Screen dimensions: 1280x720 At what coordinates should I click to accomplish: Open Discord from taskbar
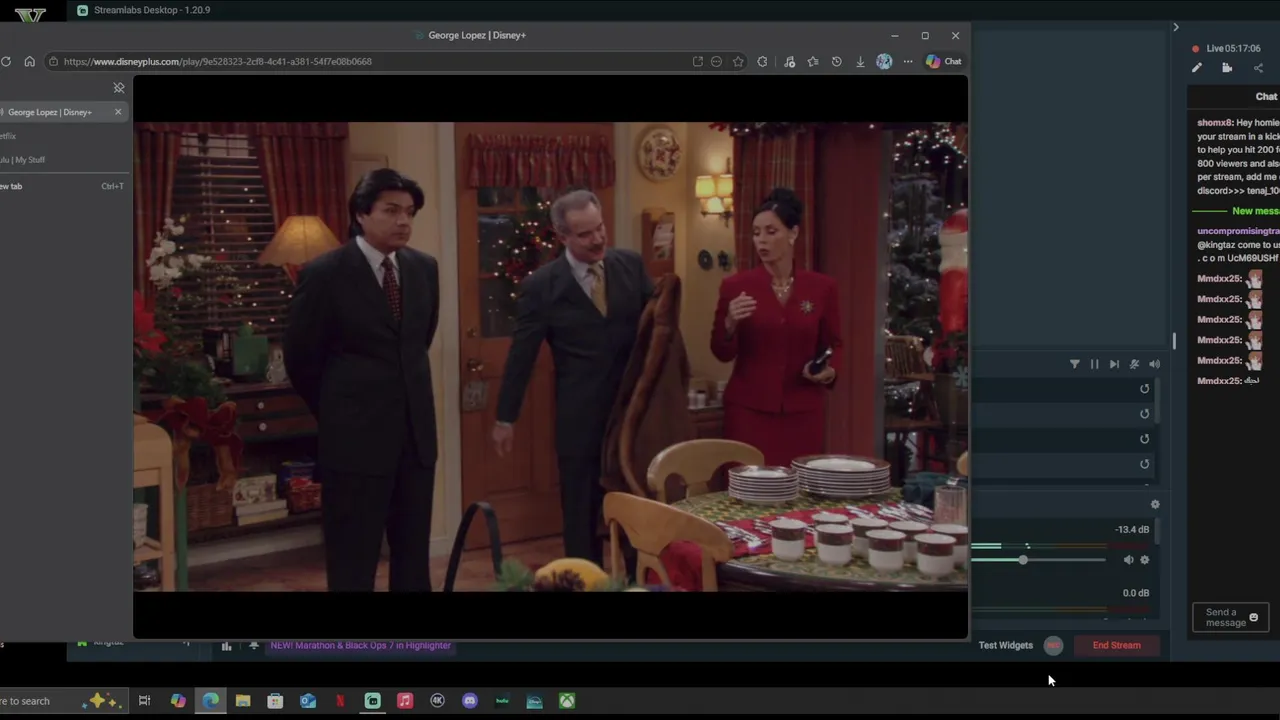point(470,701)
